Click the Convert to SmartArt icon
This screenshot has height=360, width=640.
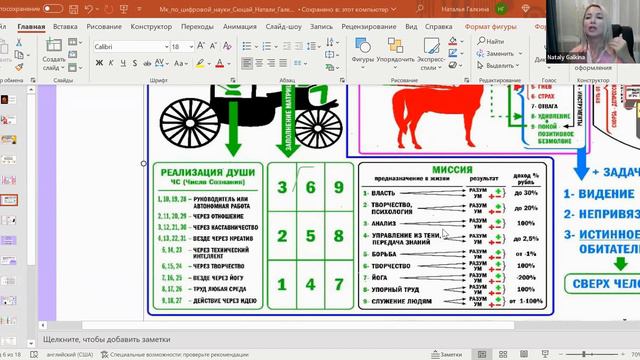(x=330, y=67)
